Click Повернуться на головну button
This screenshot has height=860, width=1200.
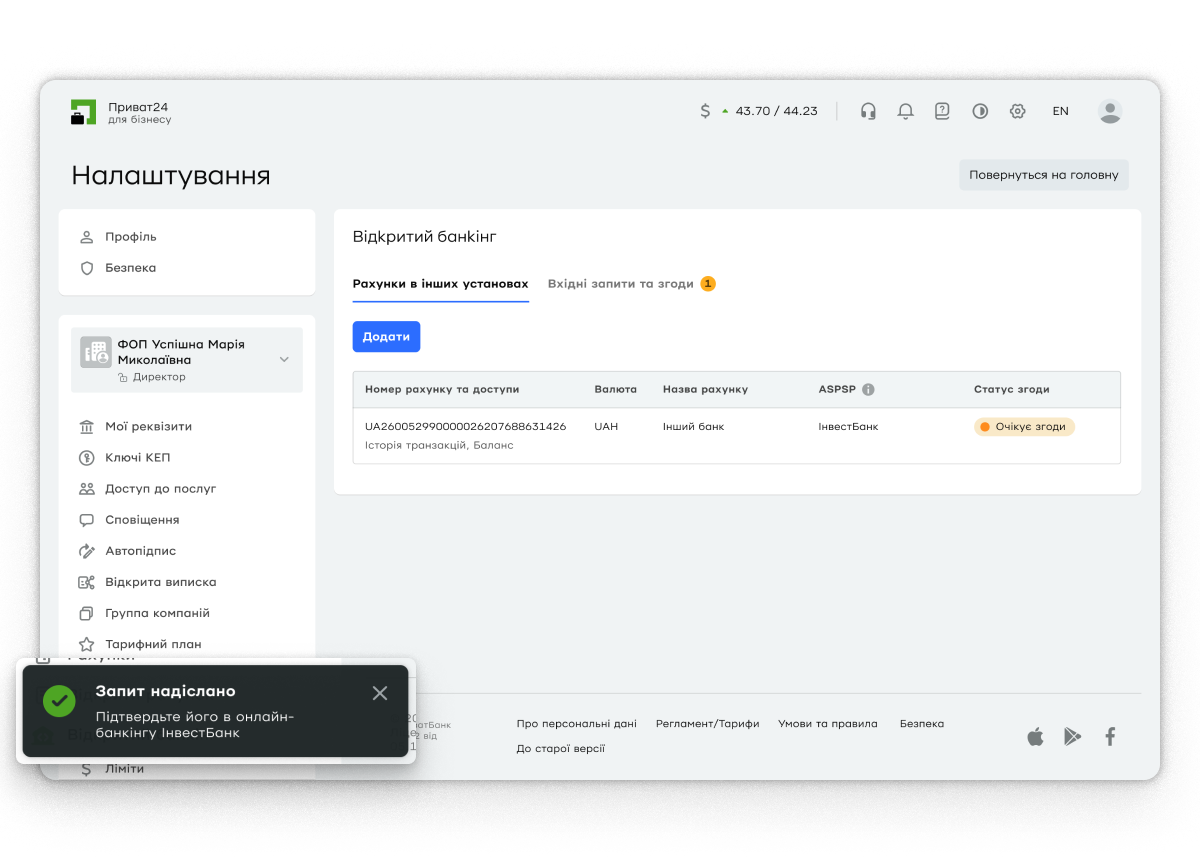tap(1044, 175)
